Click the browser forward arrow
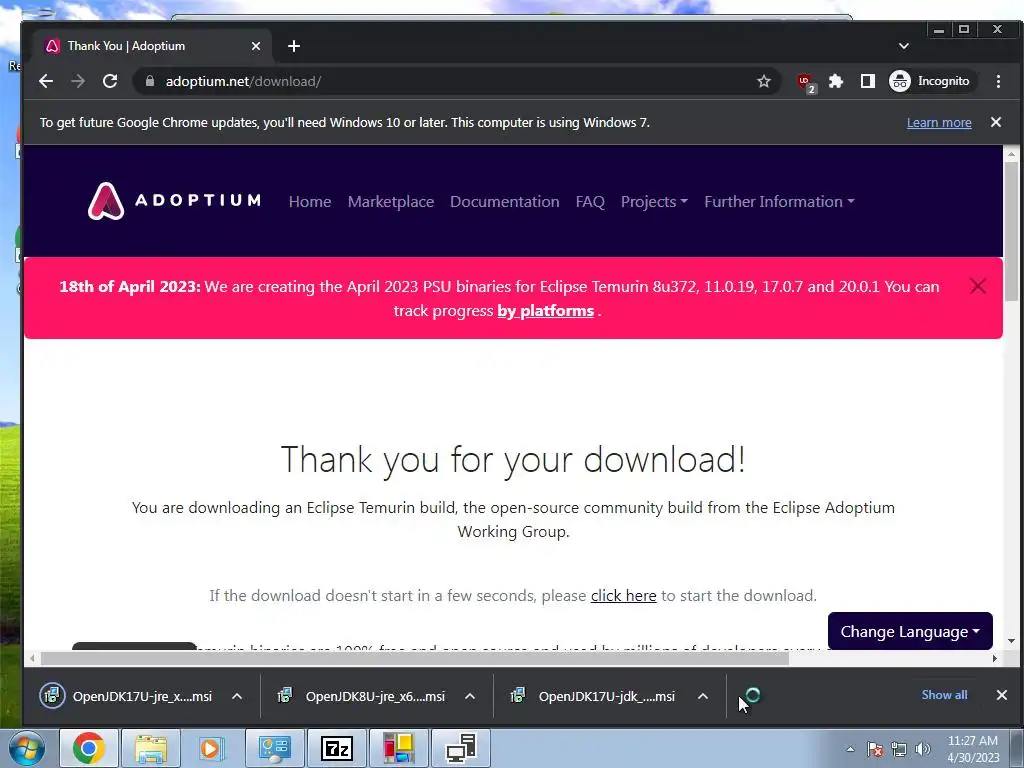Image resolution: width=1024 pixels, height=768 pixels. tap(78, 81)
